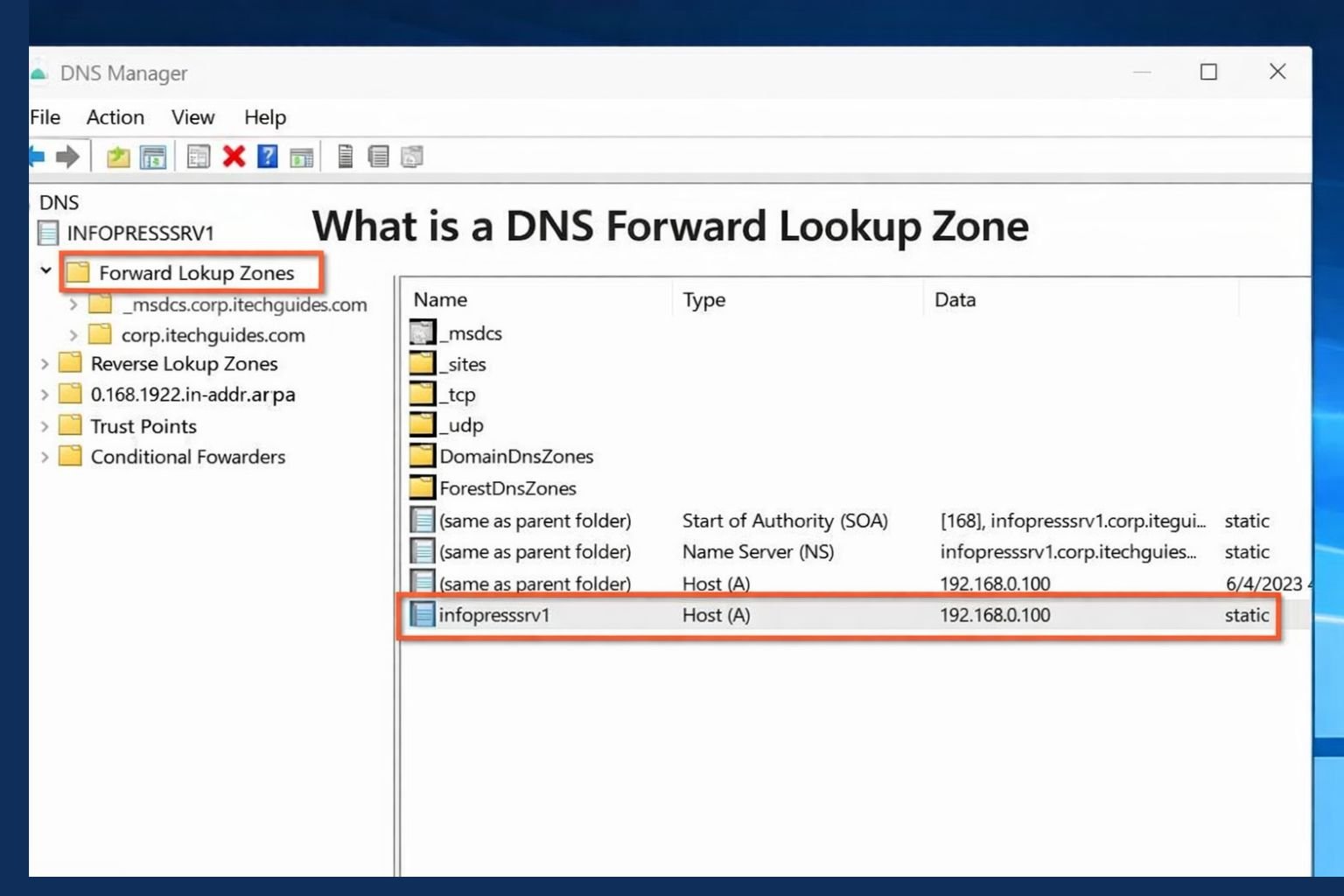Click the Help menu item
1344x896 pixels.
[264, 117]
